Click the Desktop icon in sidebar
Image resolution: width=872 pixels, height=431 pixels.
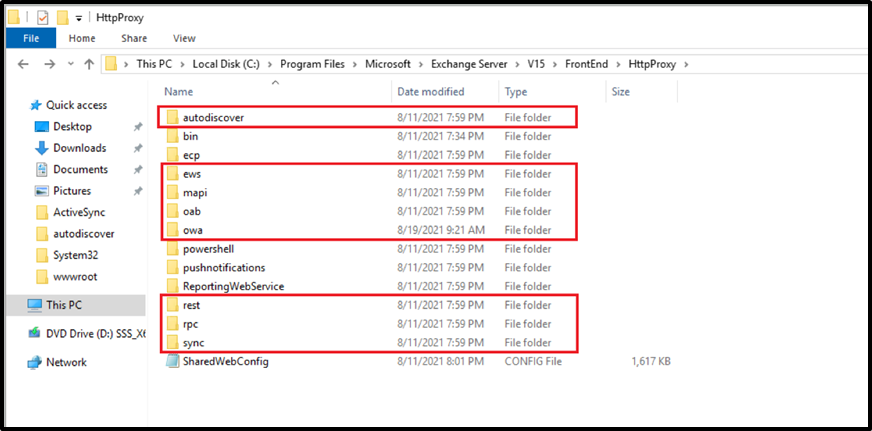pos(42,127)
